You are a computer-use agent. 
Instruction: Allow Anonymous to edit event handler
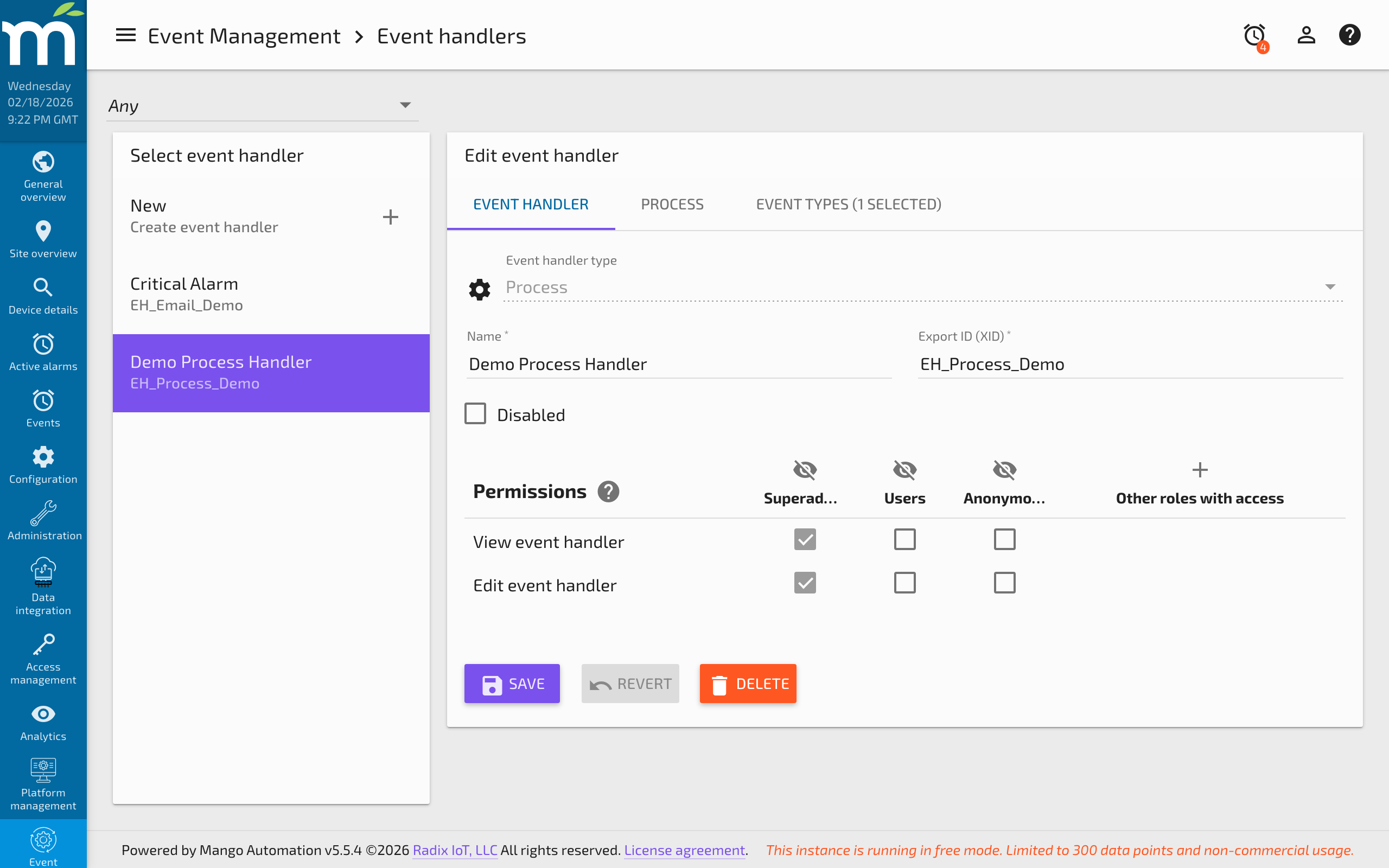pyautogui.click(x=1004, y=583)
